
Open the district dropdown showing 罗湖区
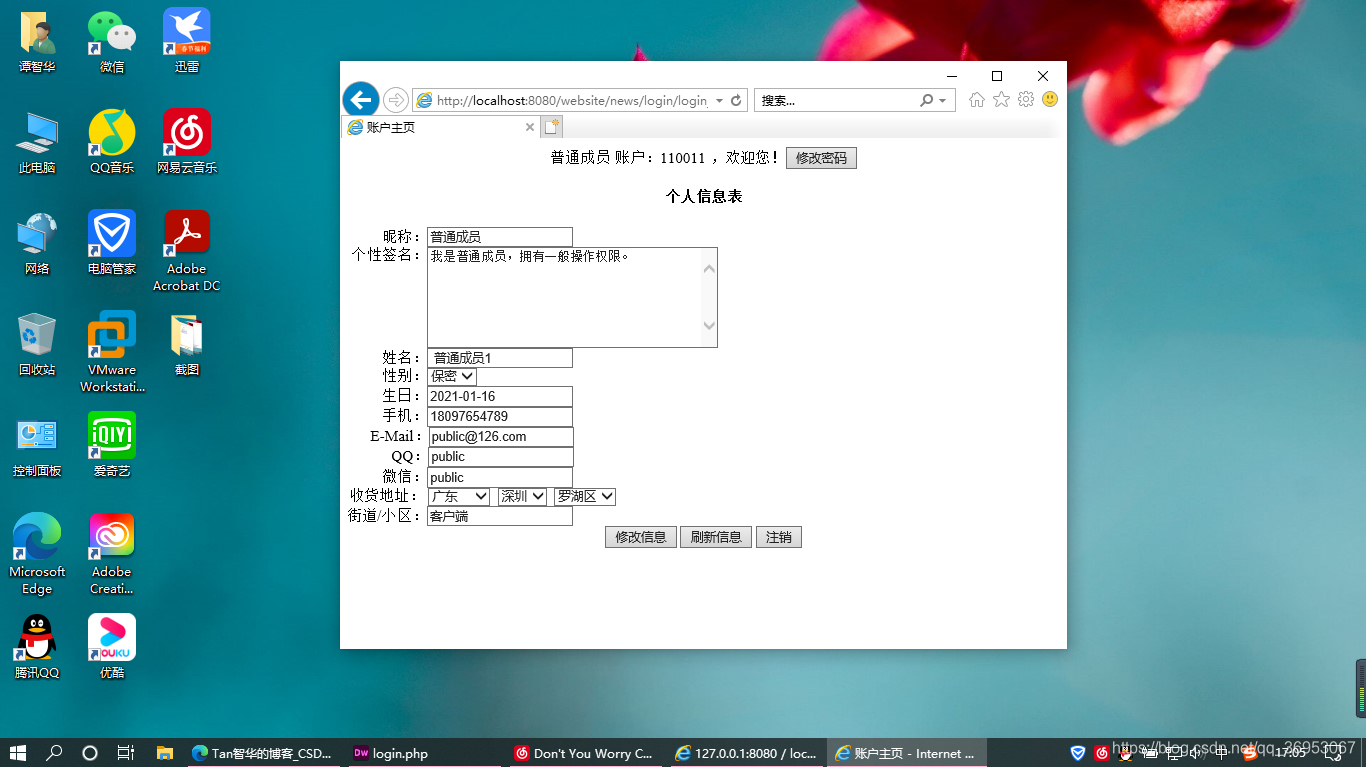[584, 496]
